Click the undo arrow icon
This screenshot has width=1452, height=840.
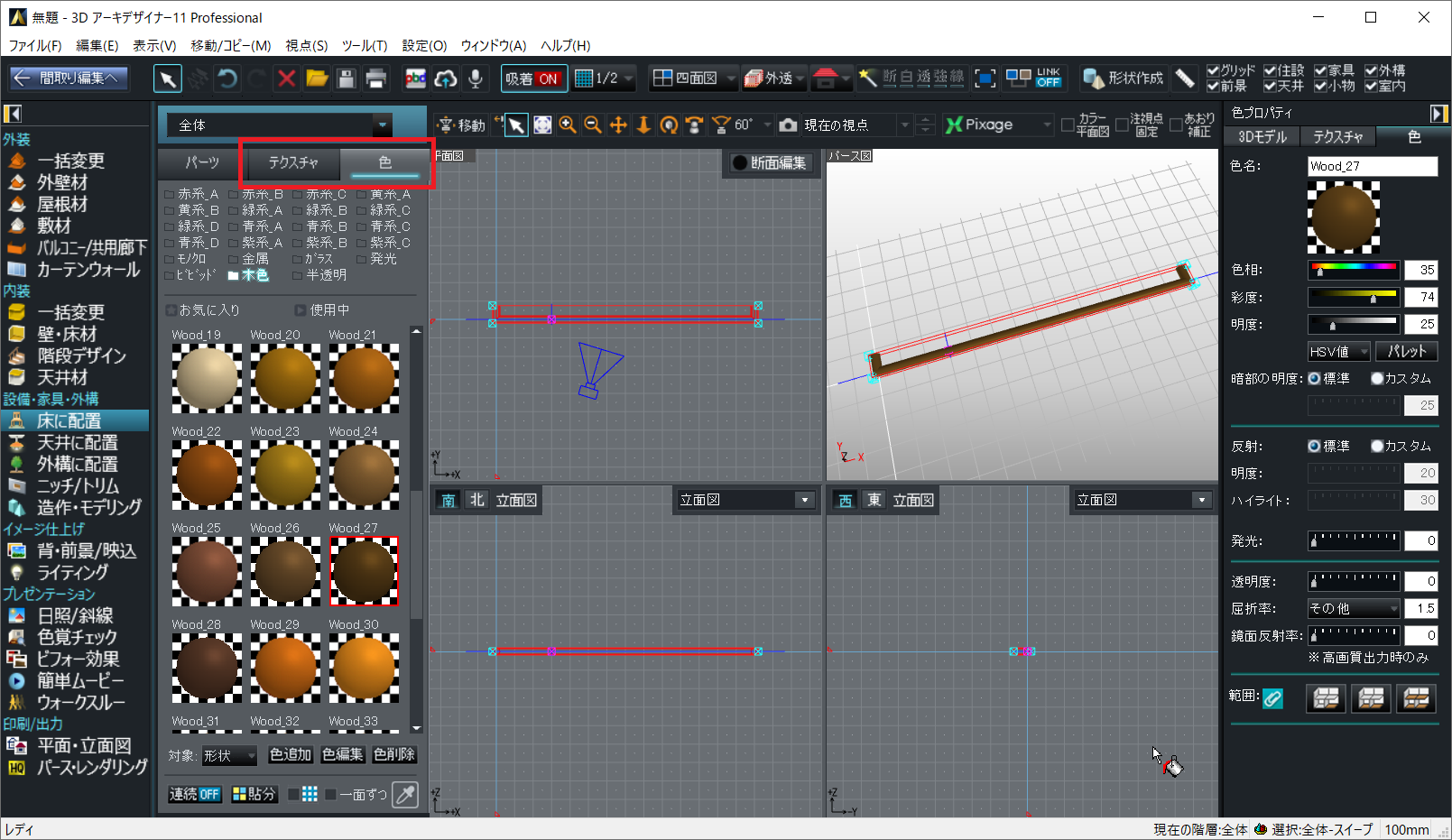pos(227,78)
